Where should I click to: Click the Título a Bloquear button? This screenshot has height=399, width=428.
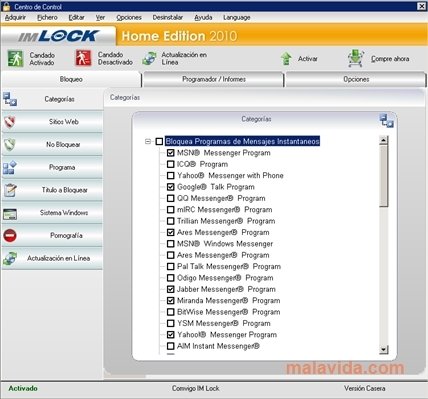52,190
